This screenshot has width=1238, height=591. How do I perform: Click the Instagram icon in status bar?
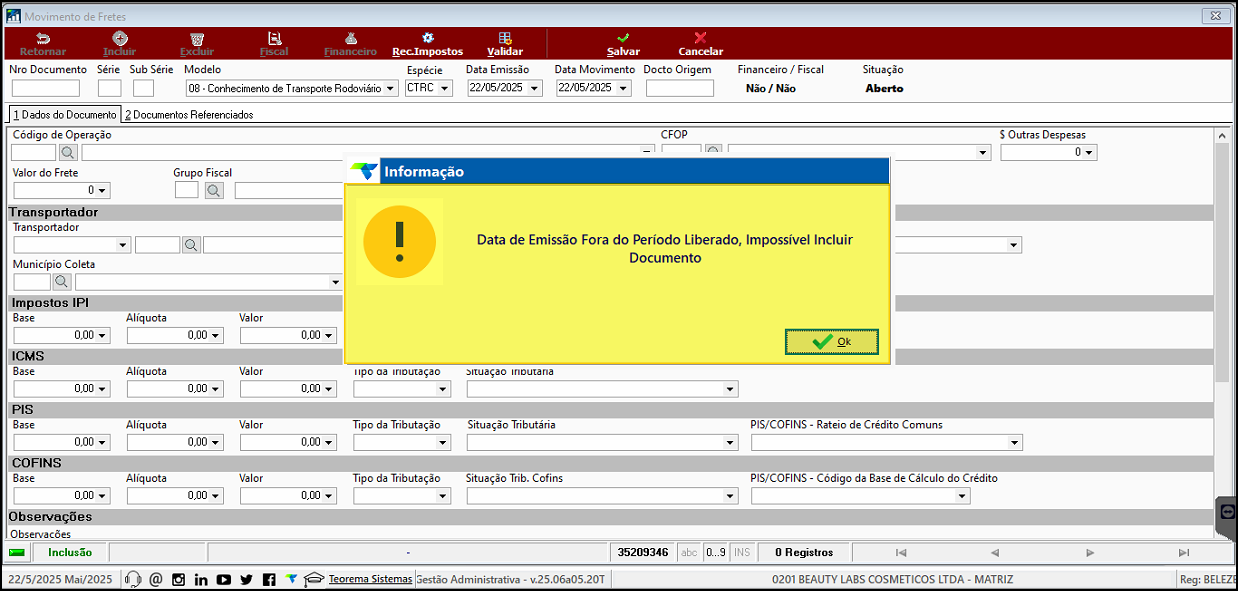(178, 579)
